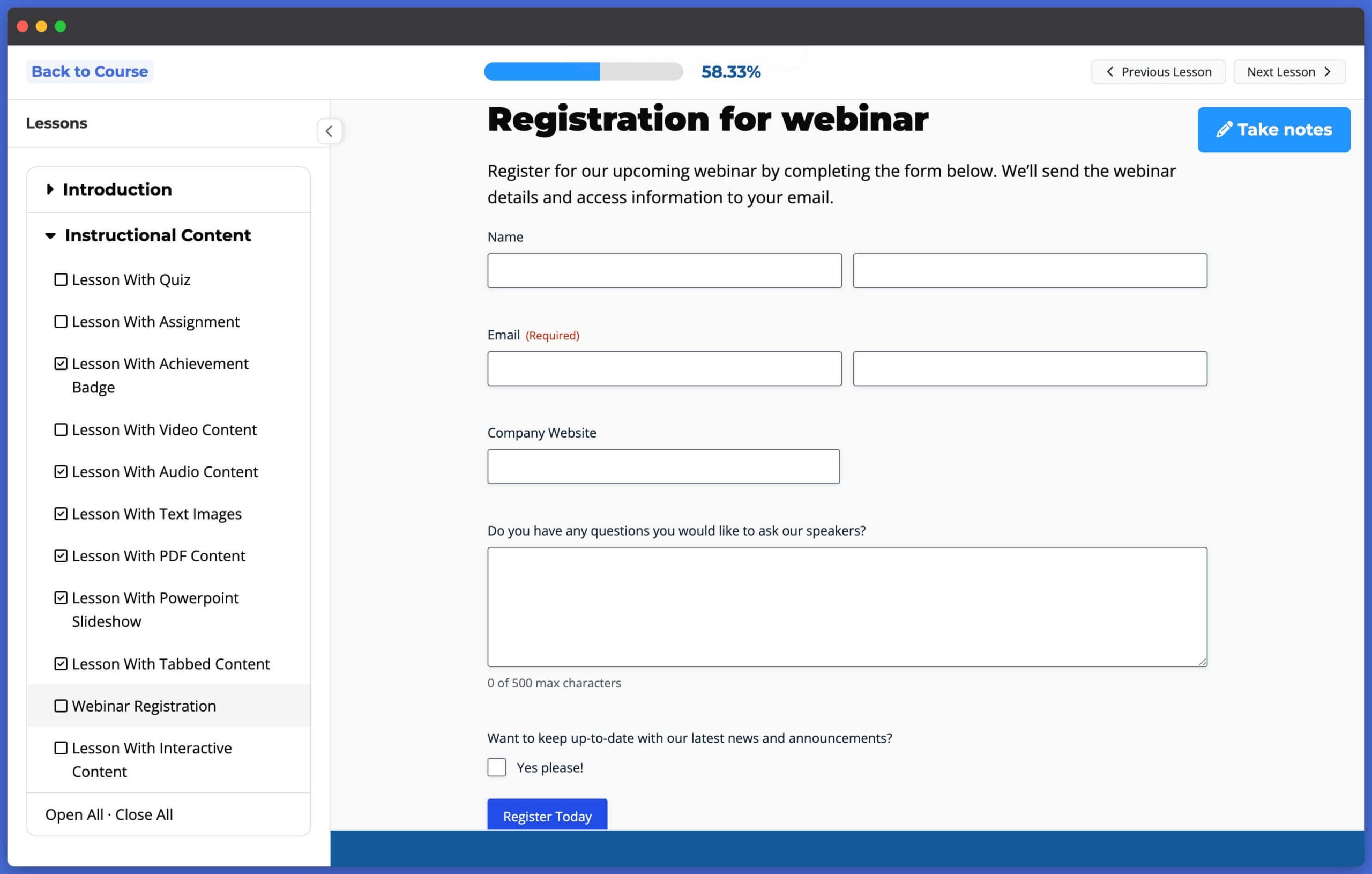The height and width of the screenshot is (874, 1372).
Task: Toggle the Lesson With Achievement Badge checkbox
Action: click(61, 364)
